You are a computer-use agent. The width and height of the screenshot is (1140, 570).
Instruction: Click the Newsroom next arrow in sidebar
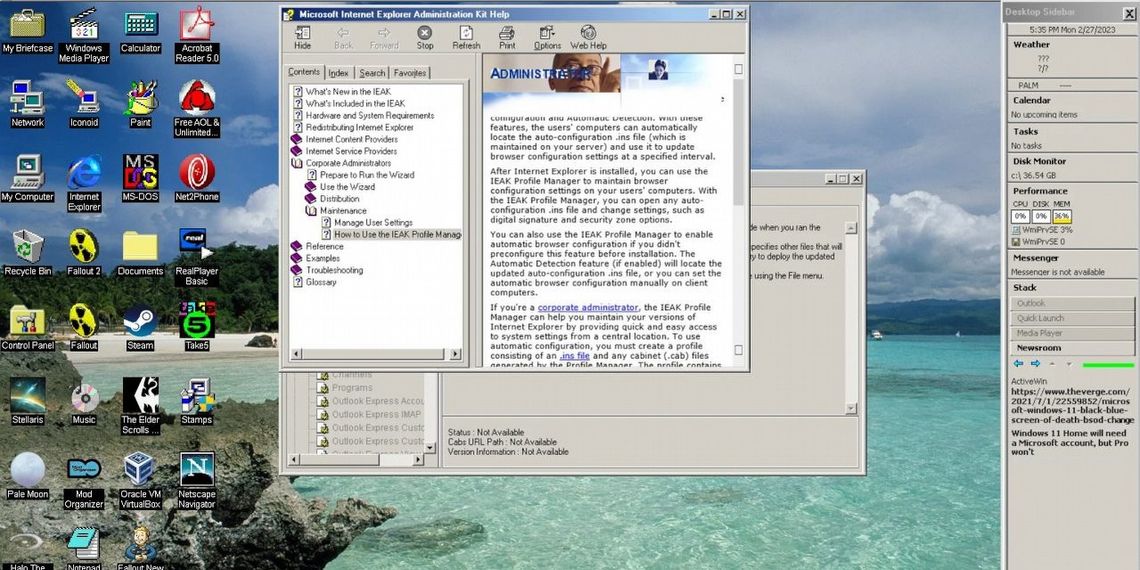pos(1035,364)
